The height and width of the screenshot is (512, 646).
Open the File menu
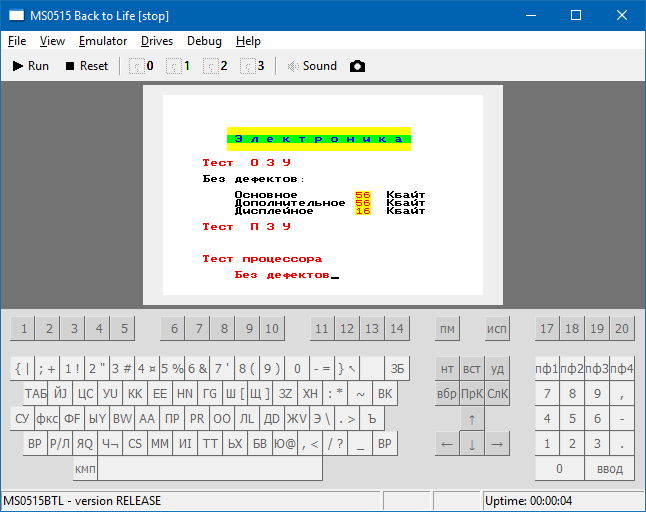(x=17, y=41)
